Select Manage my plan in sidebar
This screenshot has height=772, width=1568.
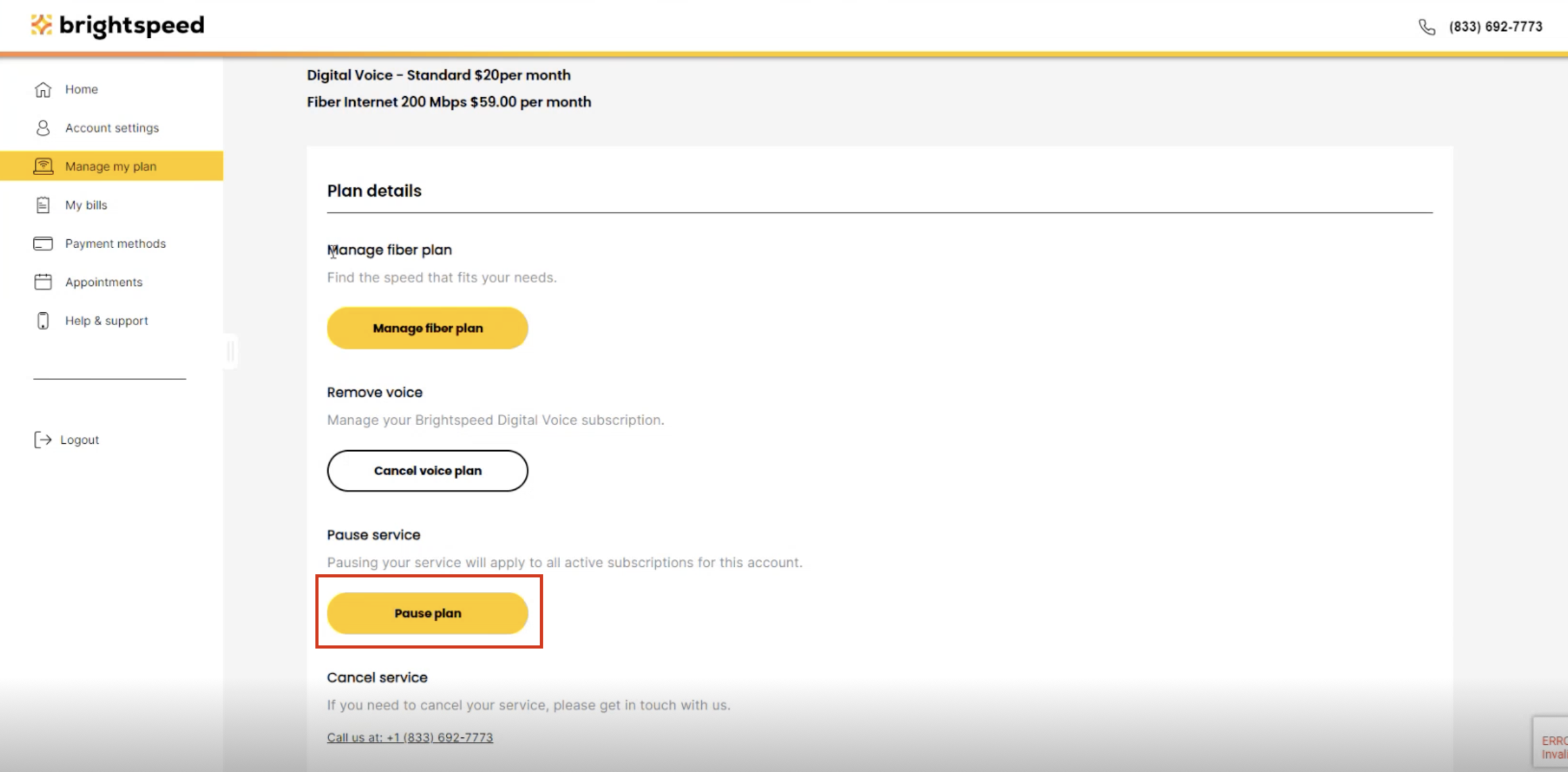[111, 166]
